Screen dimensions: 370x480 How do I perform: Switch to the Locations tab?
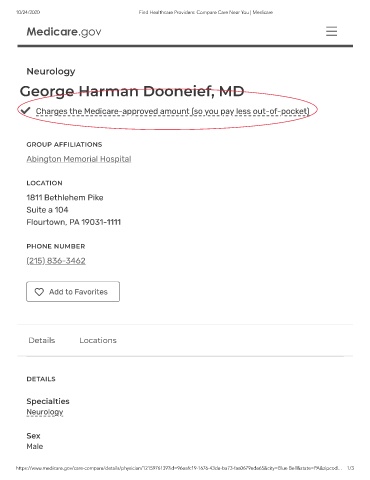(x=98, y=340)
